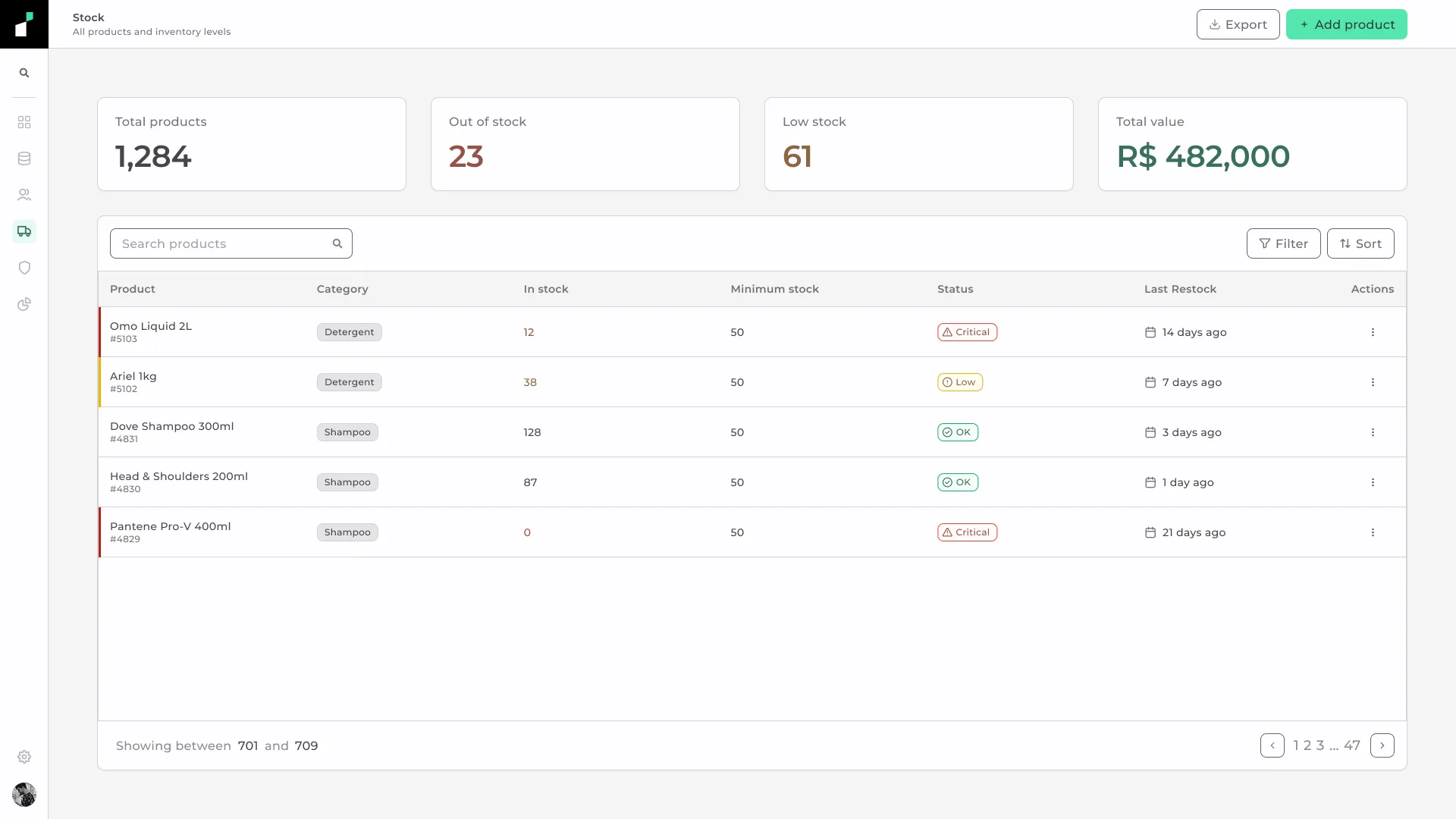Select the delivery truck icon in sidebar
Image resolution: width=1456 pixels, height=819 pixels.
(x=24, y=231)
